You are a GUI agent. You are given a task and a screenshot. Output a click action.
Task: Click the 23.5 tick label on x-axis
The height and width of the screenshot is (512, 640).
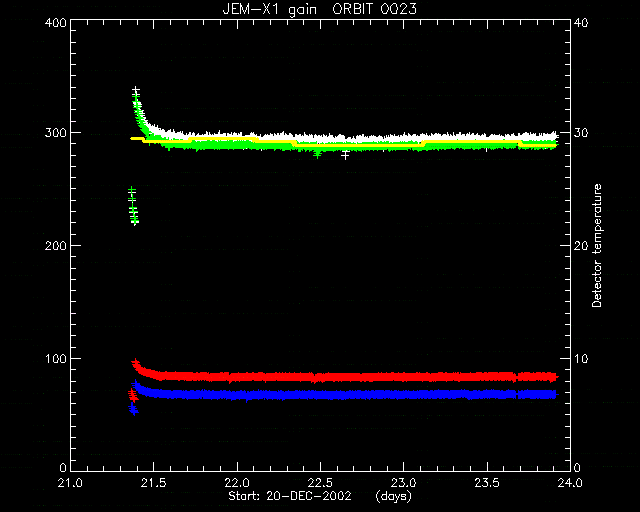coord(487,483)
